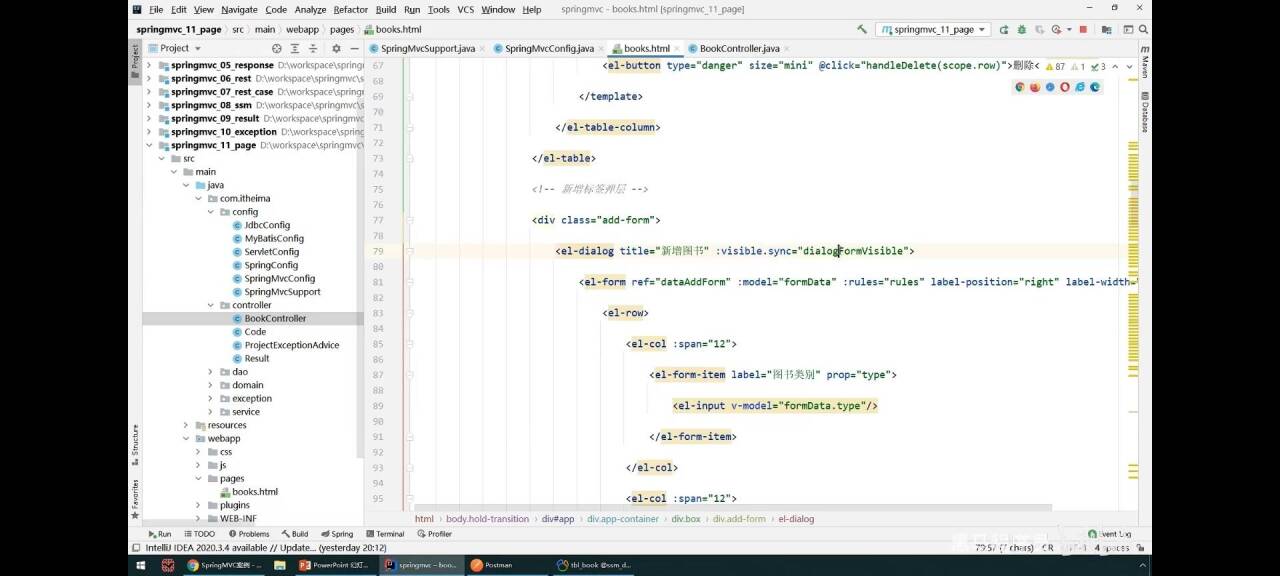The height and width of the screenshot is (576, 1280).
Task: Click Select Opened File target icon
Action: [x=277, y=48]
